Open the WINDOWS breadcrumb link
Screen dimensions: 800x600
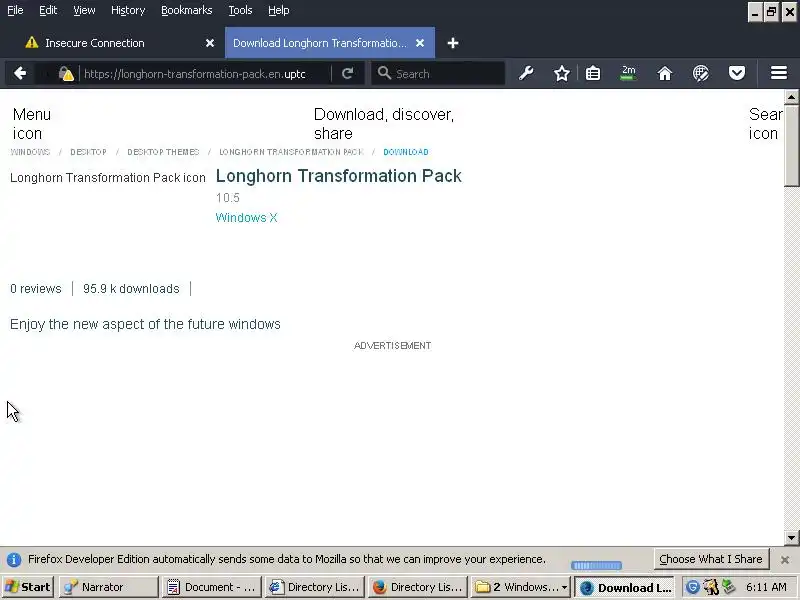[30, 152]
